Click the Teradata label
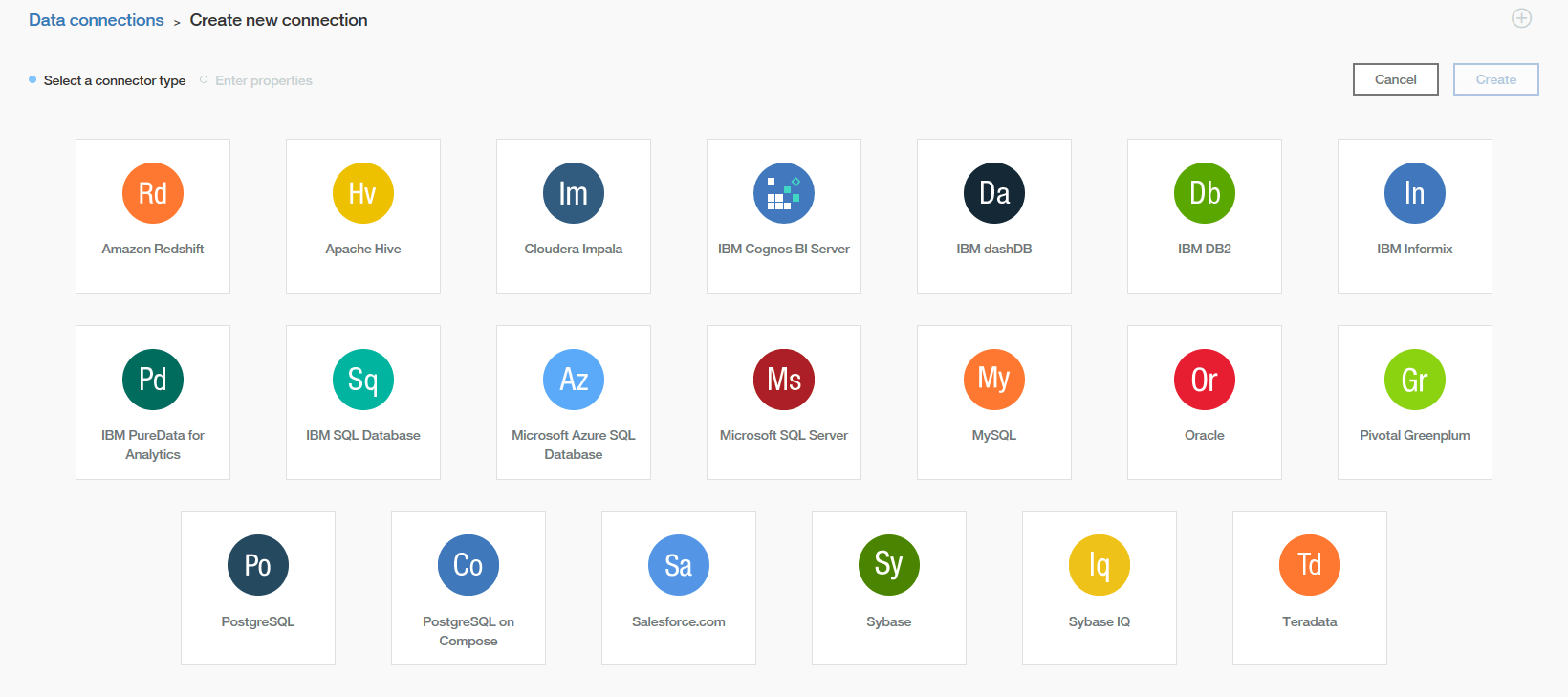This screenshot has width=1568, height=697. [x=1310, y=621]
